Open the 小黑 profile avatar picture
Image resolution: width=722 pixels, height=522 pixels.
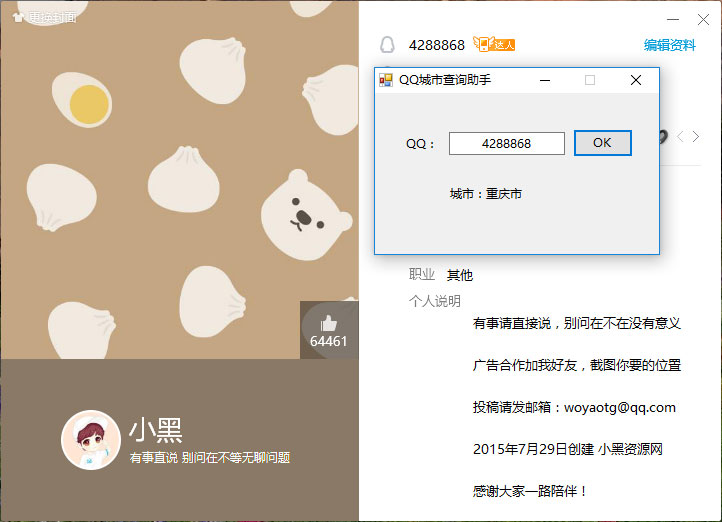[91, 440]
